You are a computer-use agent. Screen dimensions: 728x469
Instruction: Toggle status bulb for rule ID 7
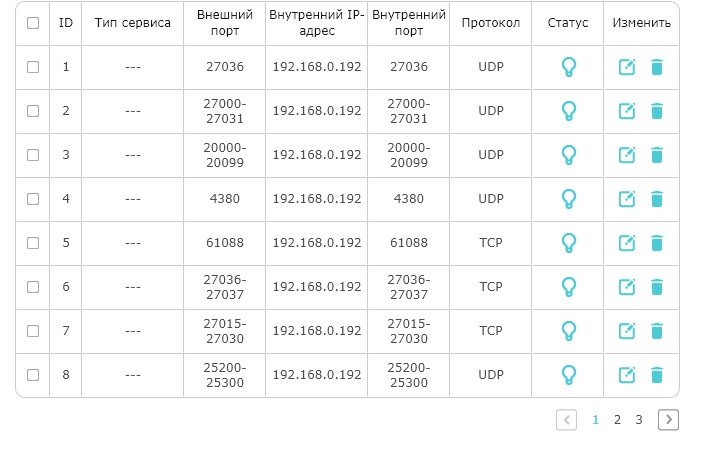pyautogui.click(x=569, y=331)
